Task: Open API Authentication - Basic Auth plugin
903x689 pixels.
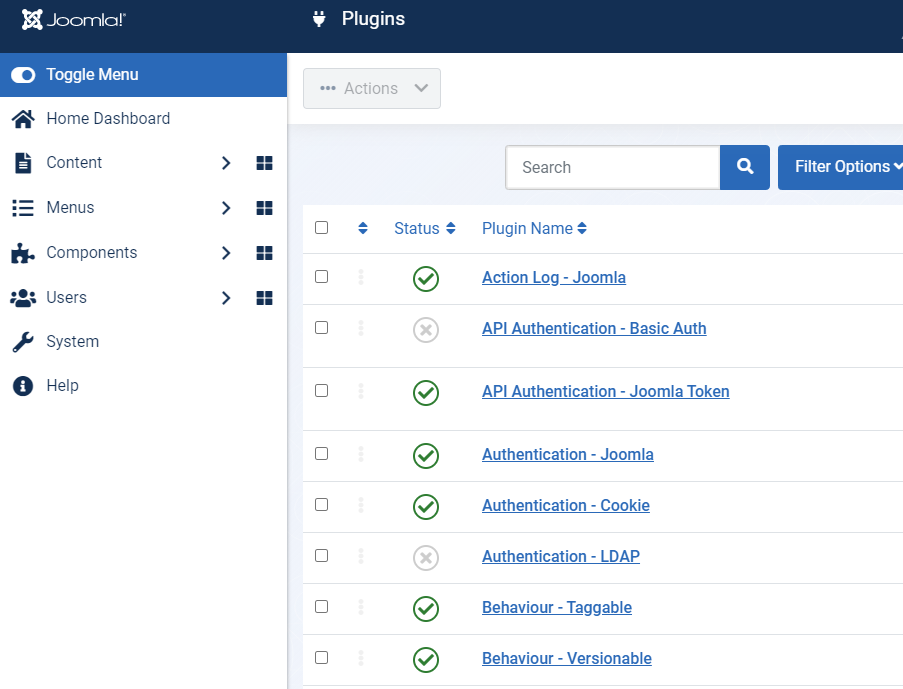Action: click(594, 328)
